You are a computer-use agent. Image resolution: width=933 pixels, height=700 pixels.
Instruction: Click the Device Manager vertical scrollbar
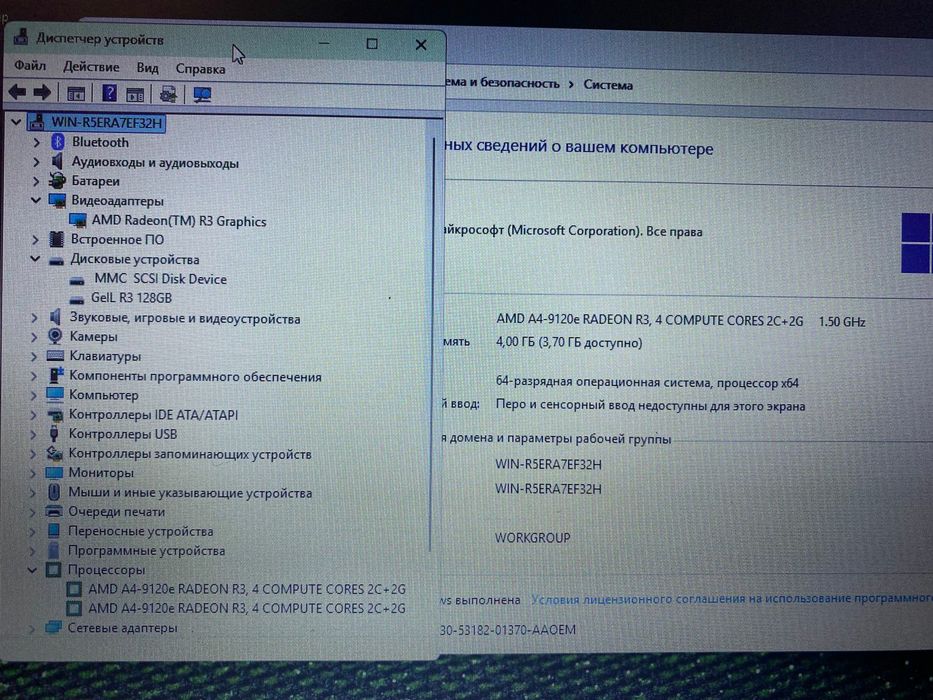click(x=432, y=345)
